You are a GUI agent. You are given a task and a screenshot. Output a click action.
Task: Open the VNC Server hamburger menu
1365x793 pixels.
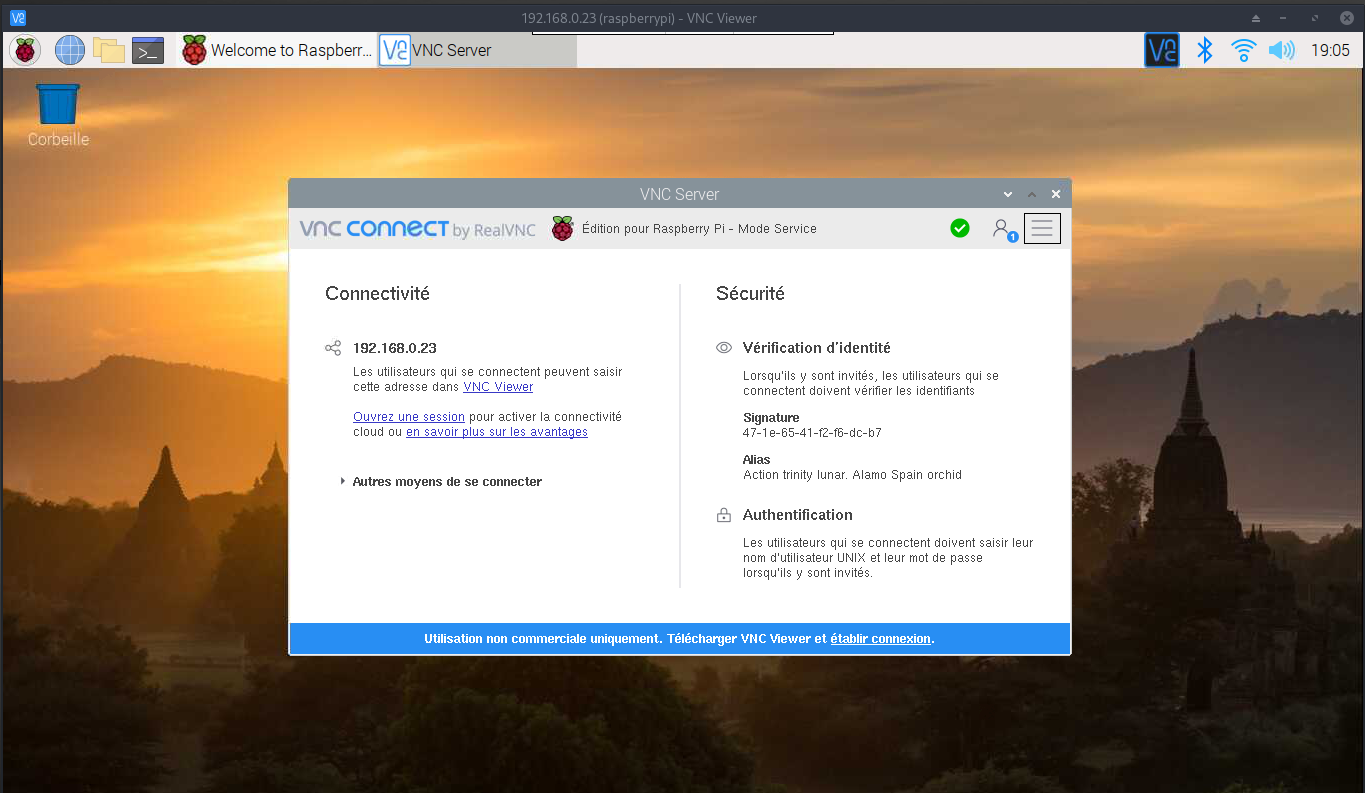tap(1042, 228)
